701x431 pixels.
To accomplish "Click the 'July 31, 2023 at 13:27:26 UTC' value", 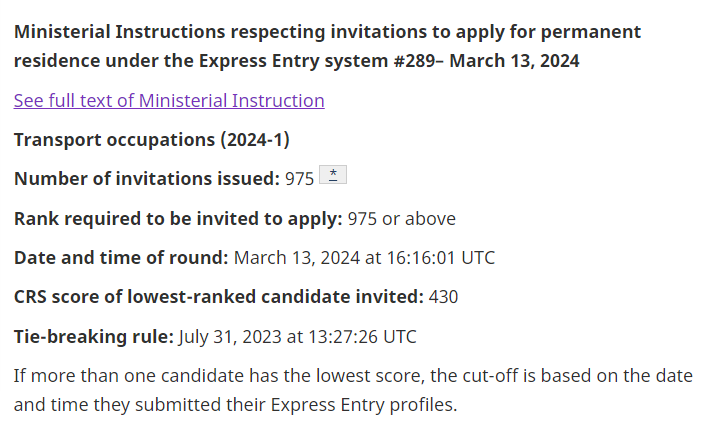I will (297, 337).
